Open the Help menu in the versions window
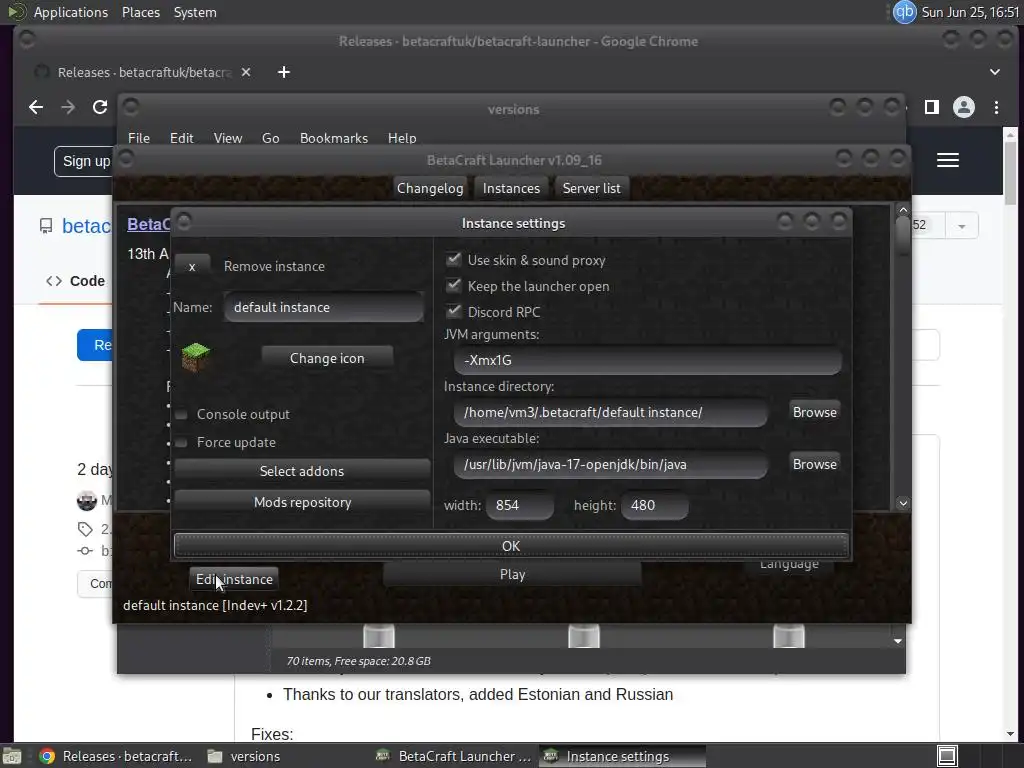 (x=402, y=138)
